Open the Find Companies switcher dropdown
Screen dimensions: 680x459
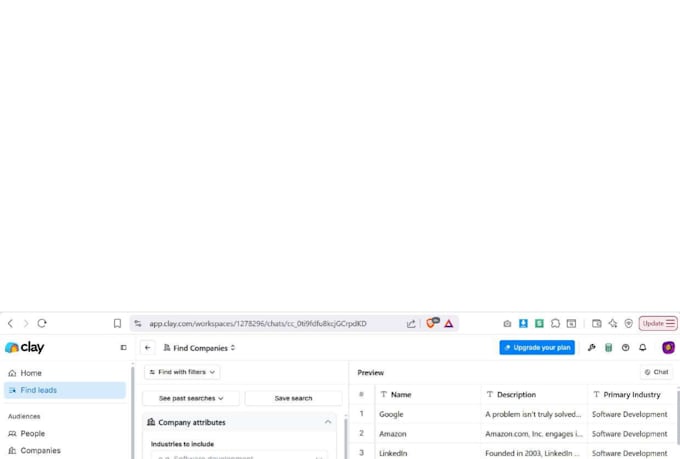pos(199,348)
